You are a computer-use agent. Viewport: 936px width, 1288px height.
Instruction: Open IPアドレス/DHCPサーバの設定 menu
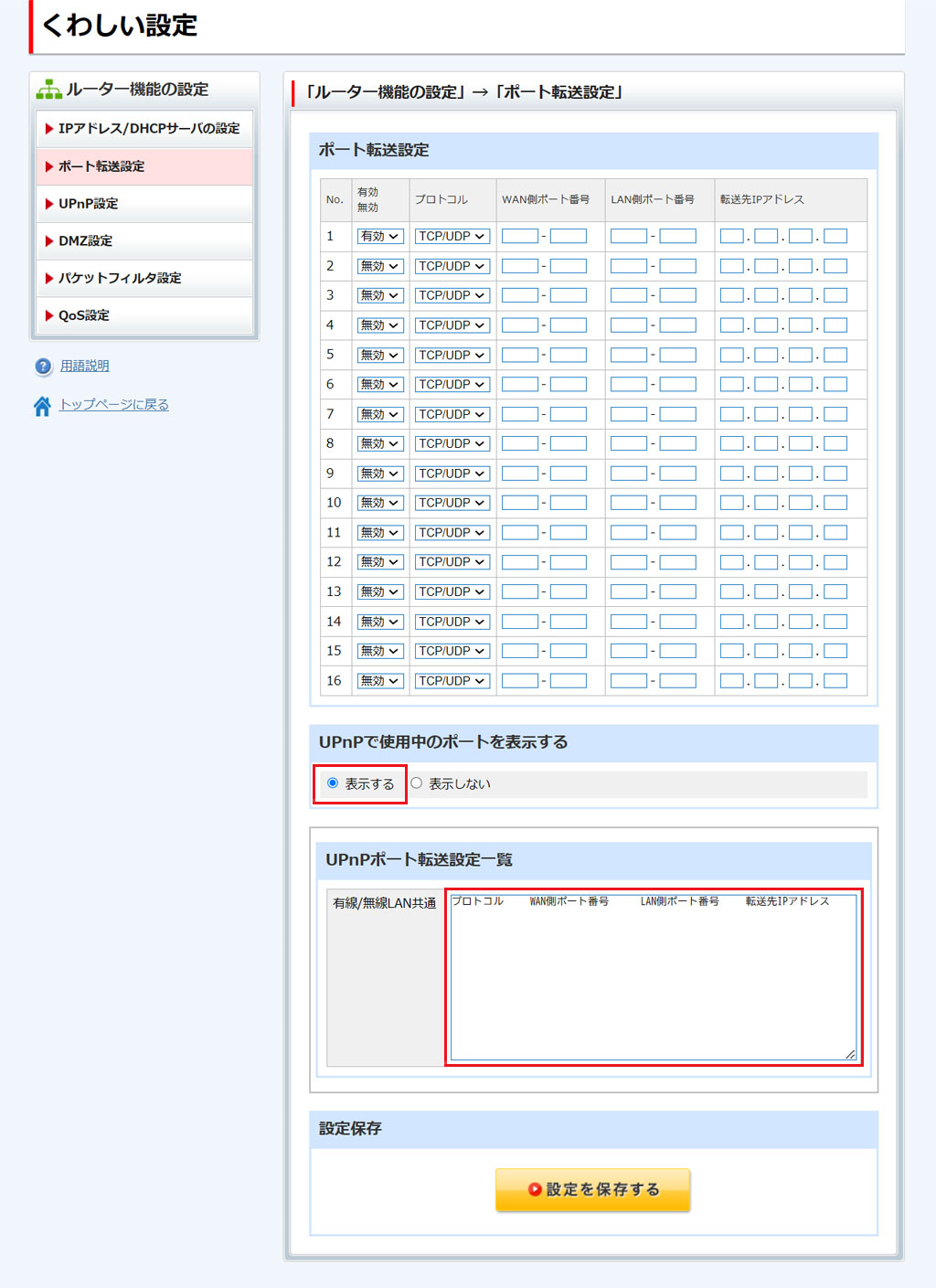tap(148, 129)
